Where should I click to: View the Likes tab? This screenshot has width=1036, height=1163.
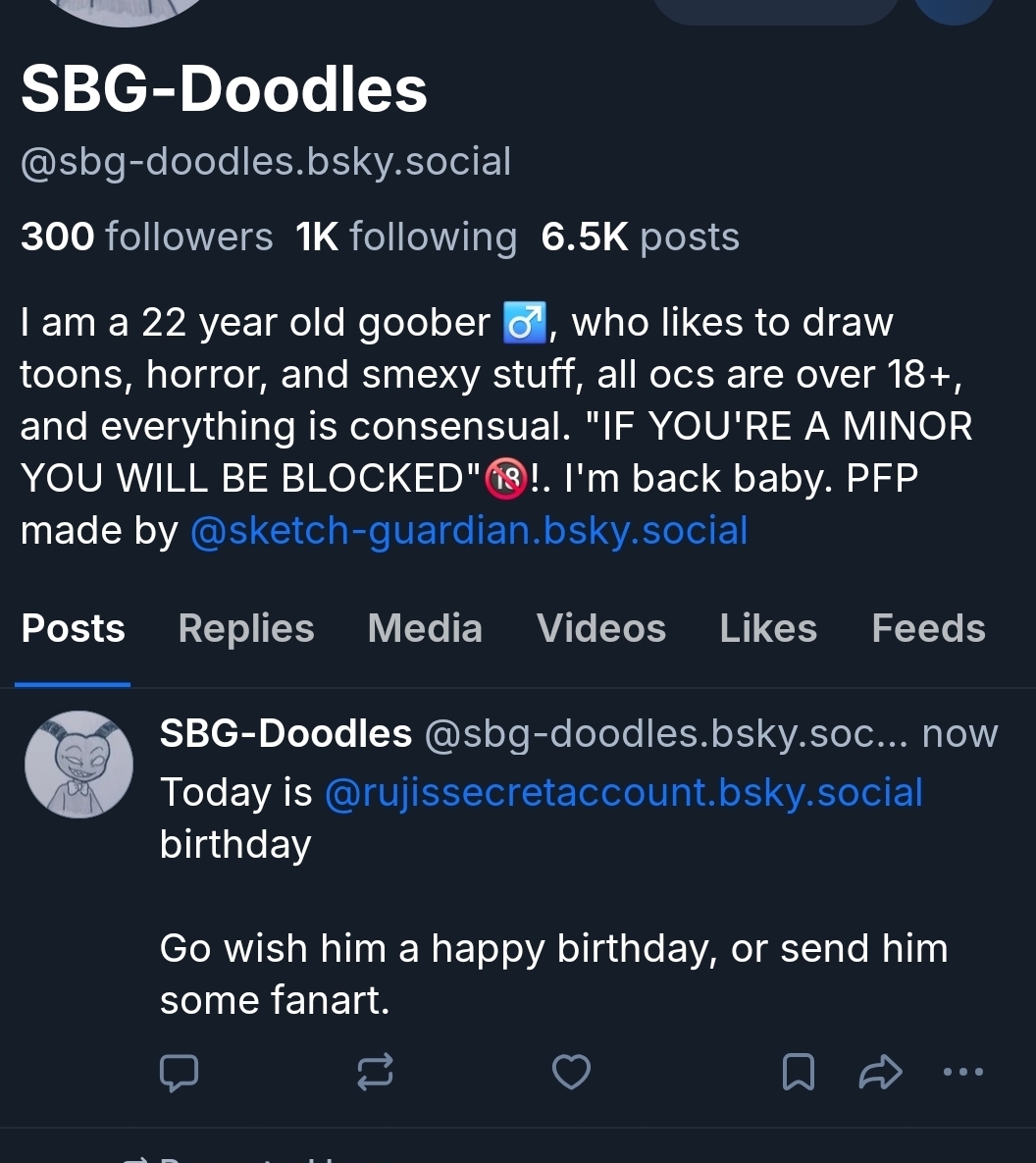pos(768,628)
